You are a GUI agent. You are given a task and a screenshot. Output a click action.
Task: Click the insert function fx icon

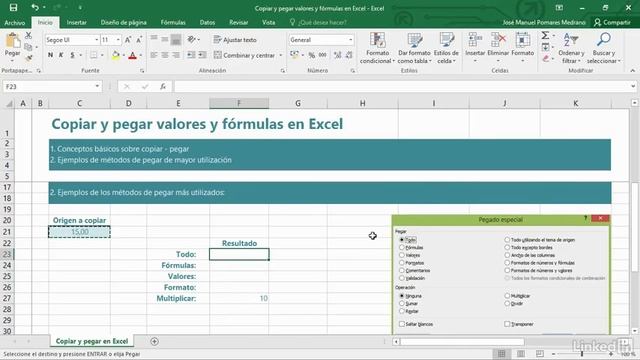pos(162,87)
